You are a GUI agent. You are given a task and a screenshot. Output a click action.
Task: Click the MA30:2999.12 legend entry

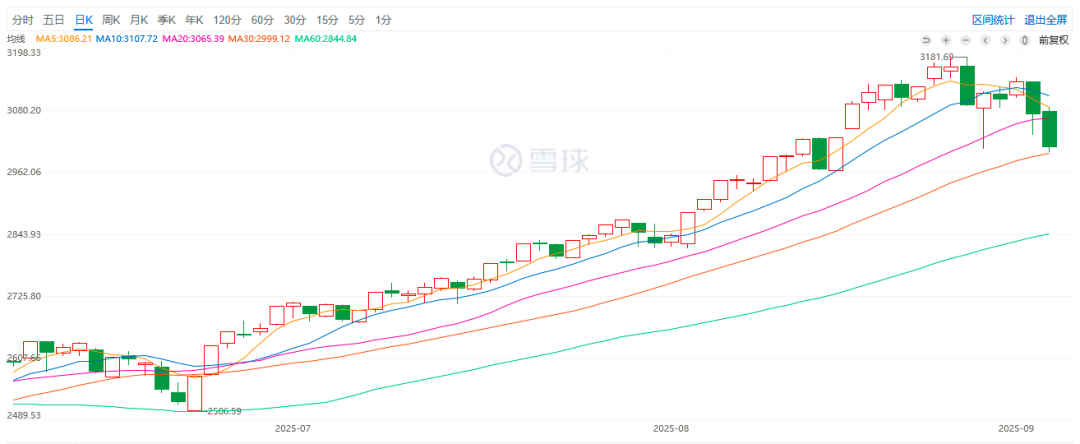click(x=260, y=39)
